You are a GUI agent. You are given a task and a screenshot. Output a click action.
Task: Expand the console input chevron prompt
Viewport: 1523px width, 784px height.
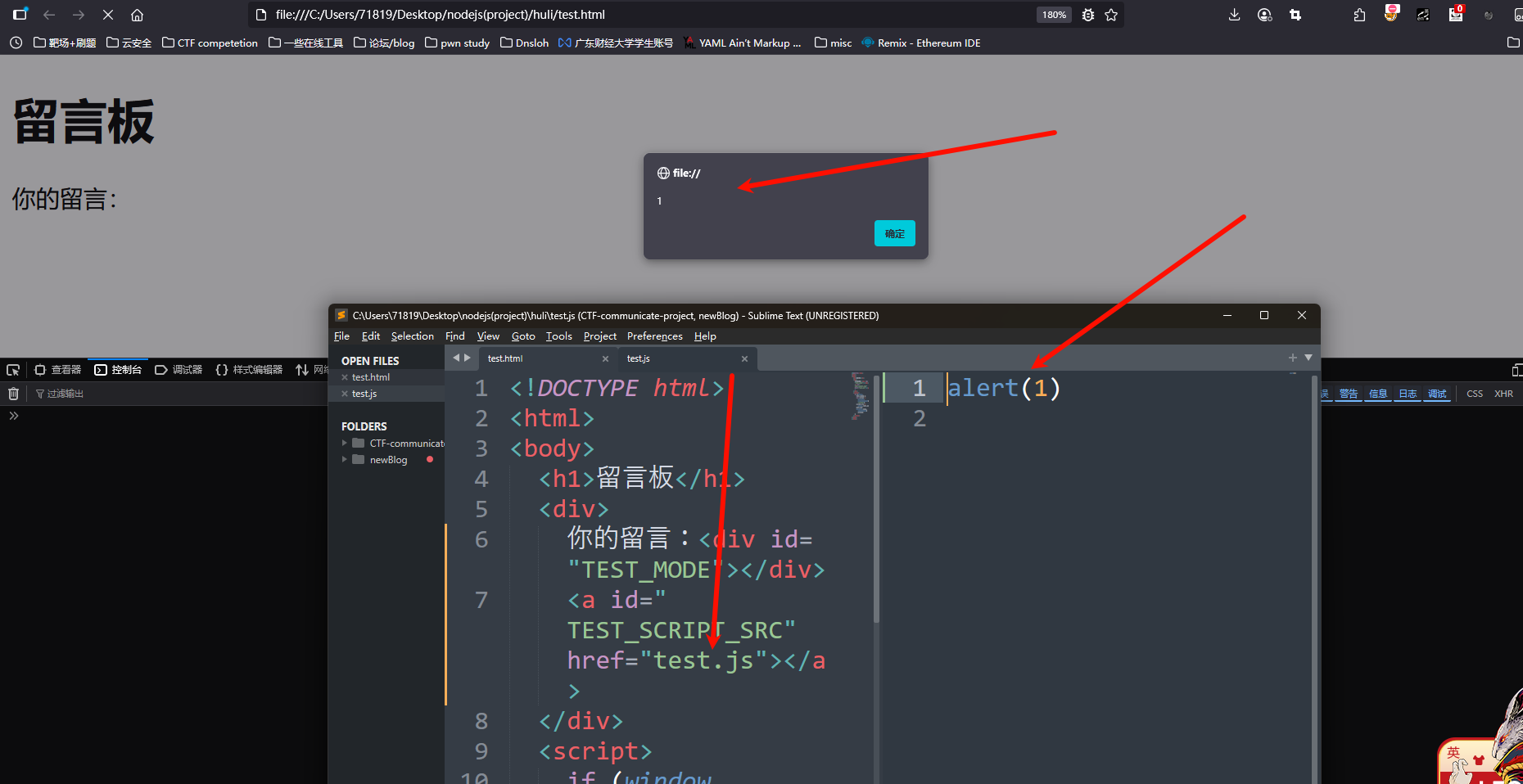(x=14, y=416)
